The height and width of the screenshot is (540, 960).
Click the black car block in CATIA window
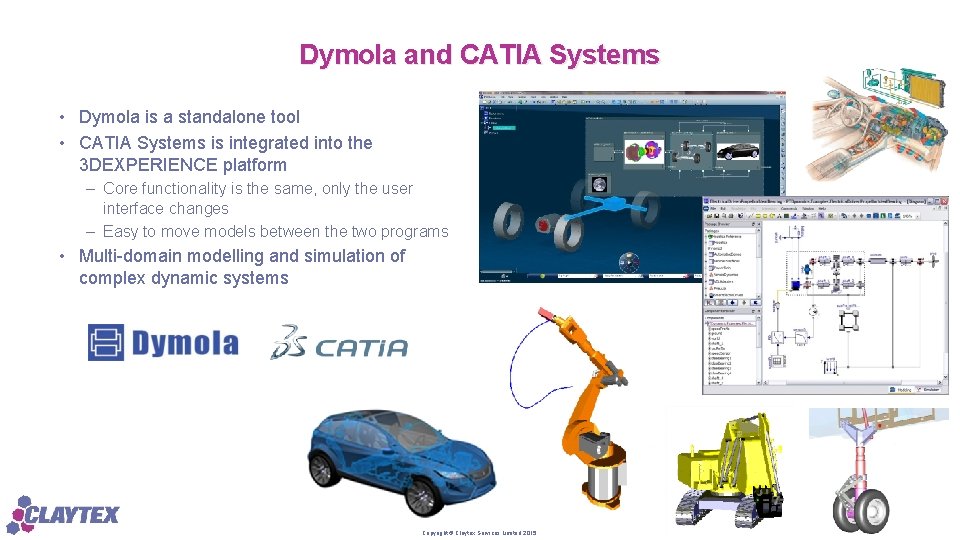[737, 151]
